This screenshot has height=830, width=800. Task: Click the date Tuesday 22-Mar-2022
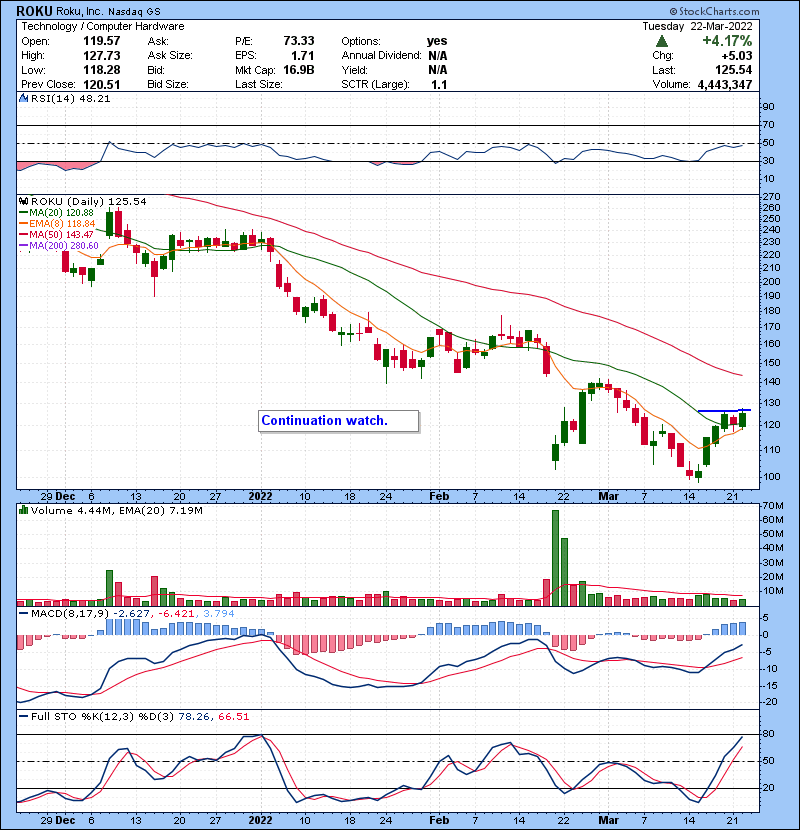(x=697, y=26)
